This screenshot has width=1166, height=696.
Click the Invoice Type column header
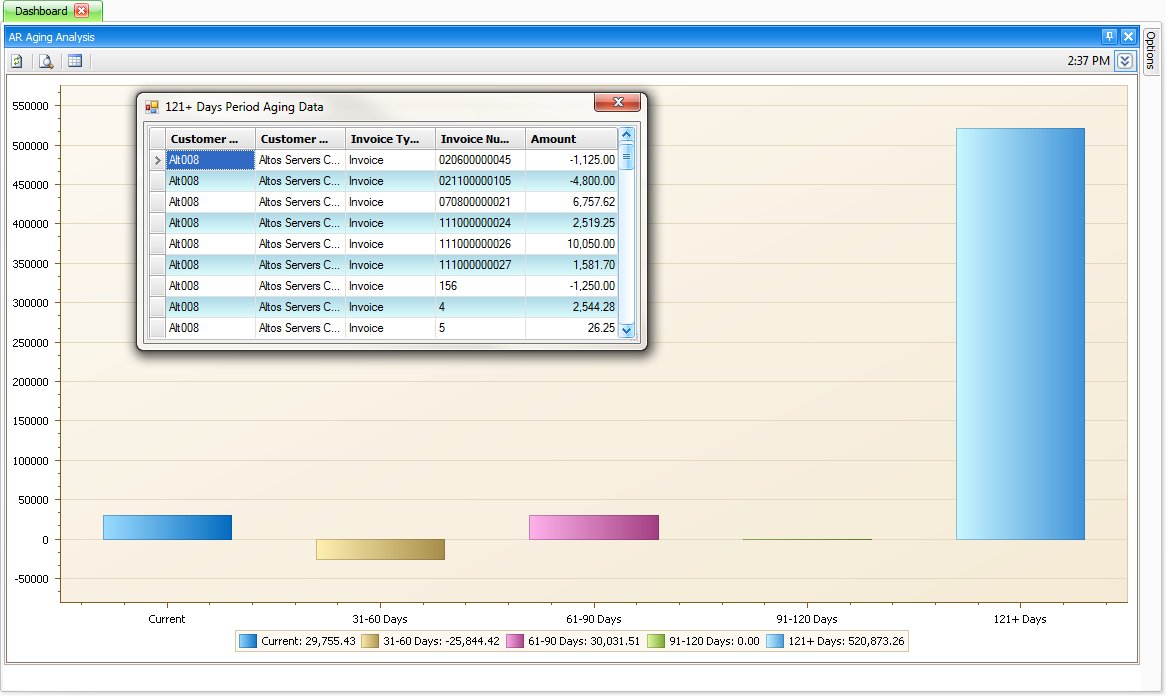coord(390,139)
